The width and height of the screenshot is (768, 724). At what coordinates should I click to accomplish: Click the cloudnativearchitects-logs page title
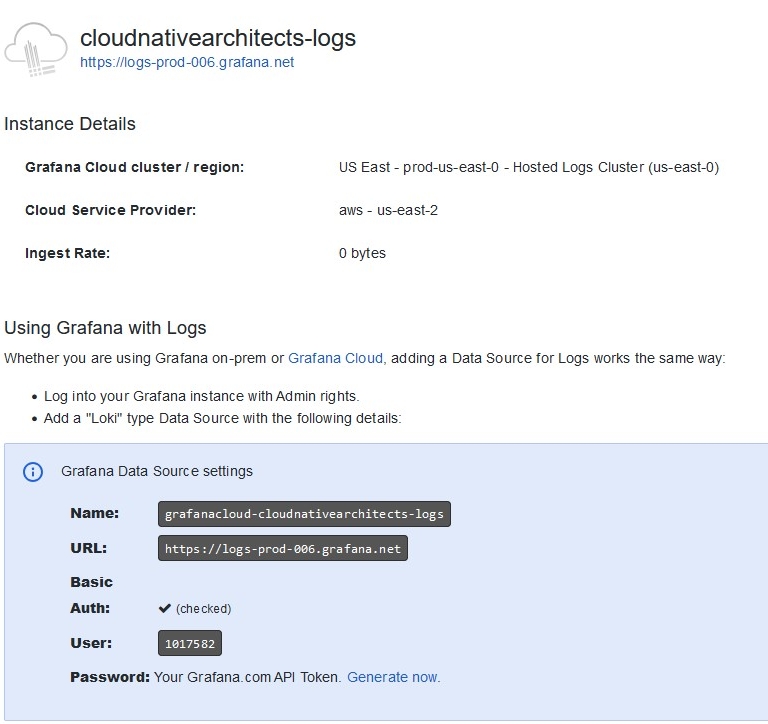[x=218, y=38]
